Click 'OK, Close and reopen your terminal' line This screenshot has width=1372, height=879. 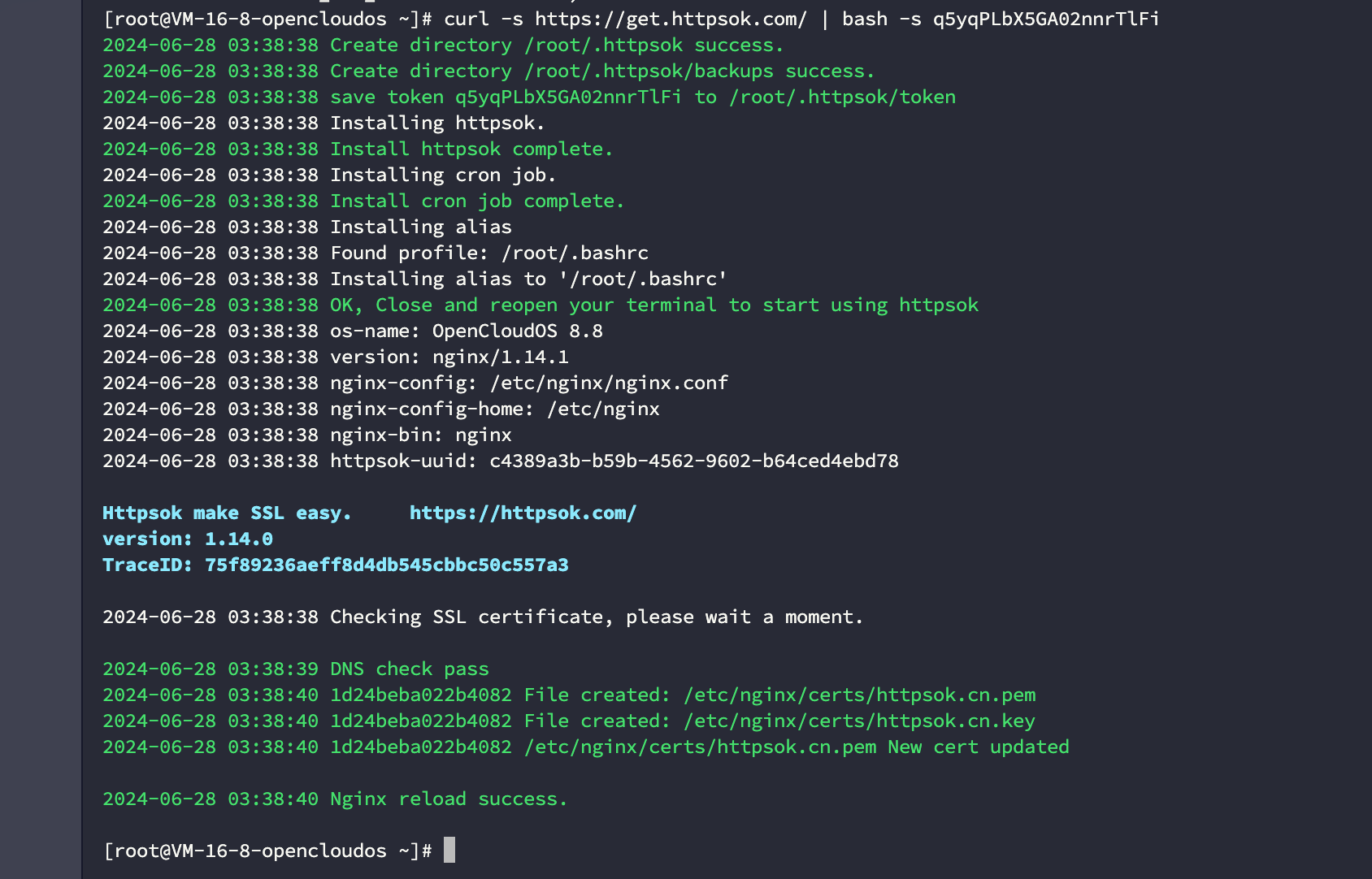coord(541,305)
